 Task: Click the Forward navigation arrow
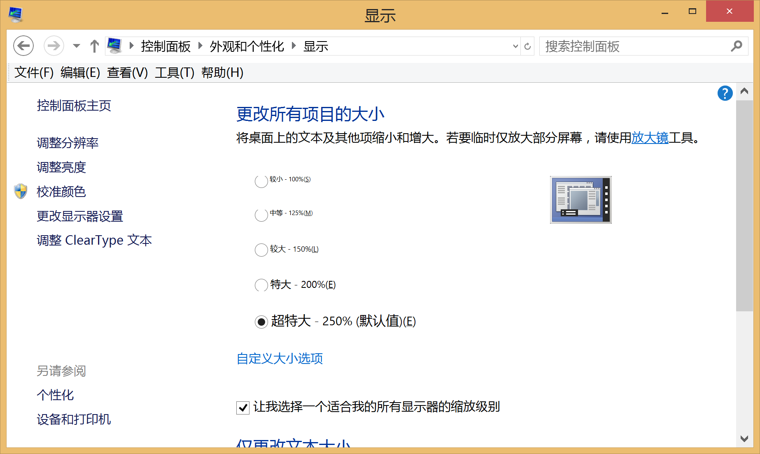53,46
